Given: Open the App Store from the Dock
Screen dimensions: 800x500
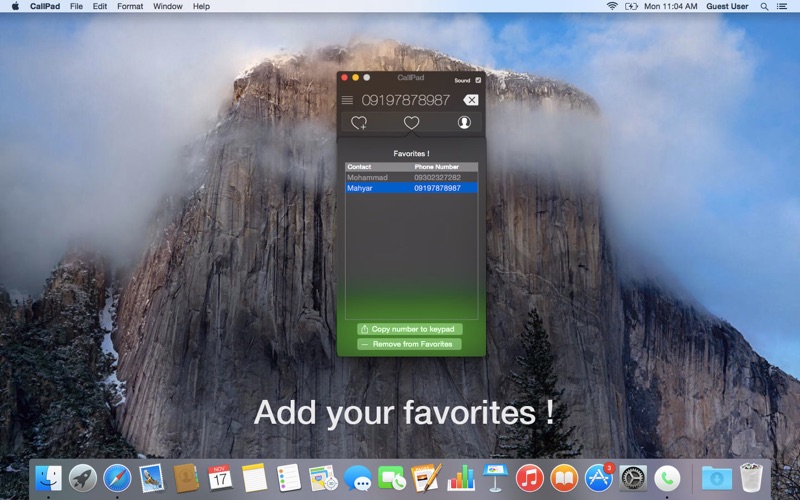Looking at the screenshot, I should click(598, 478).
